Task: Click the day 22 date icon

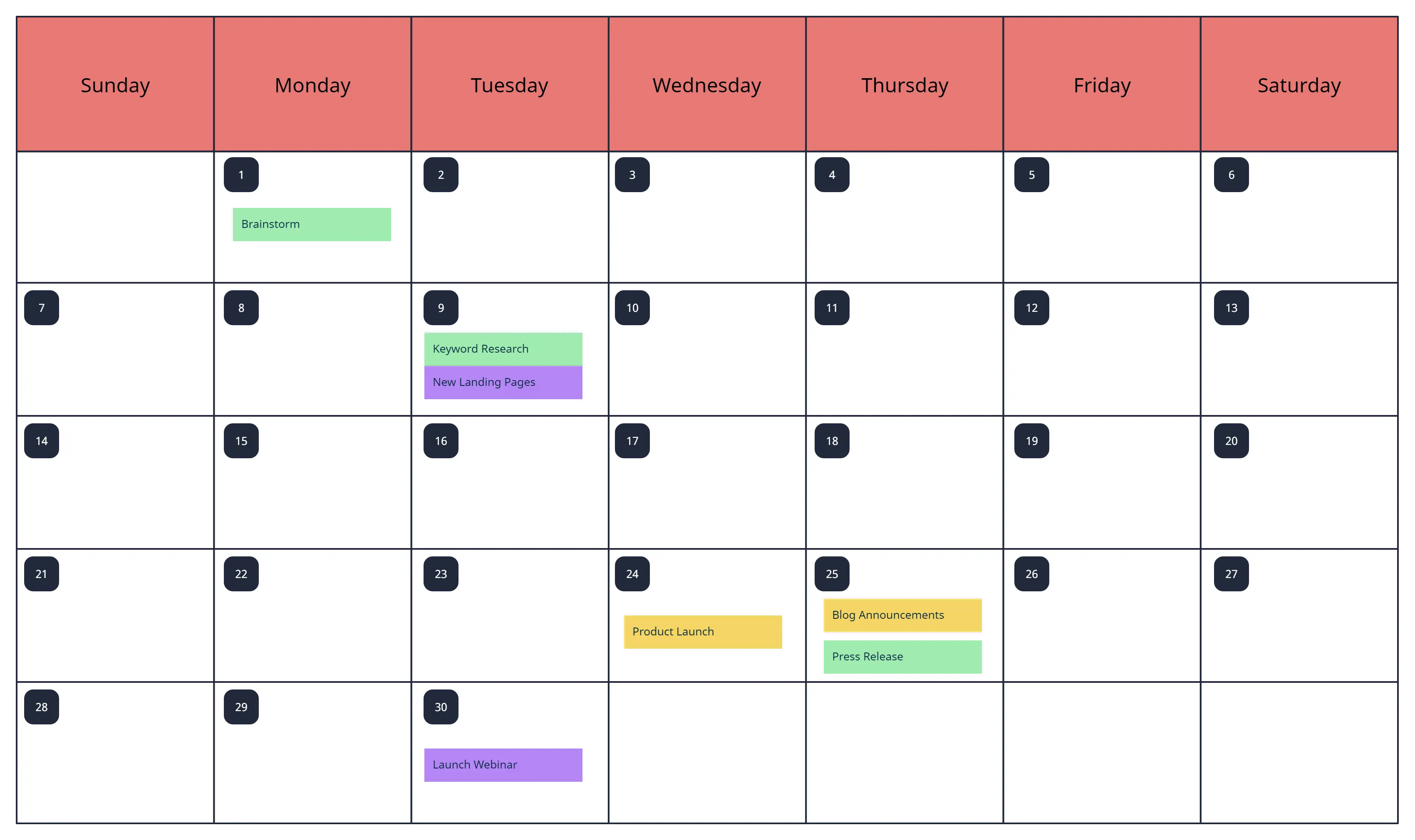Action: 240,573
